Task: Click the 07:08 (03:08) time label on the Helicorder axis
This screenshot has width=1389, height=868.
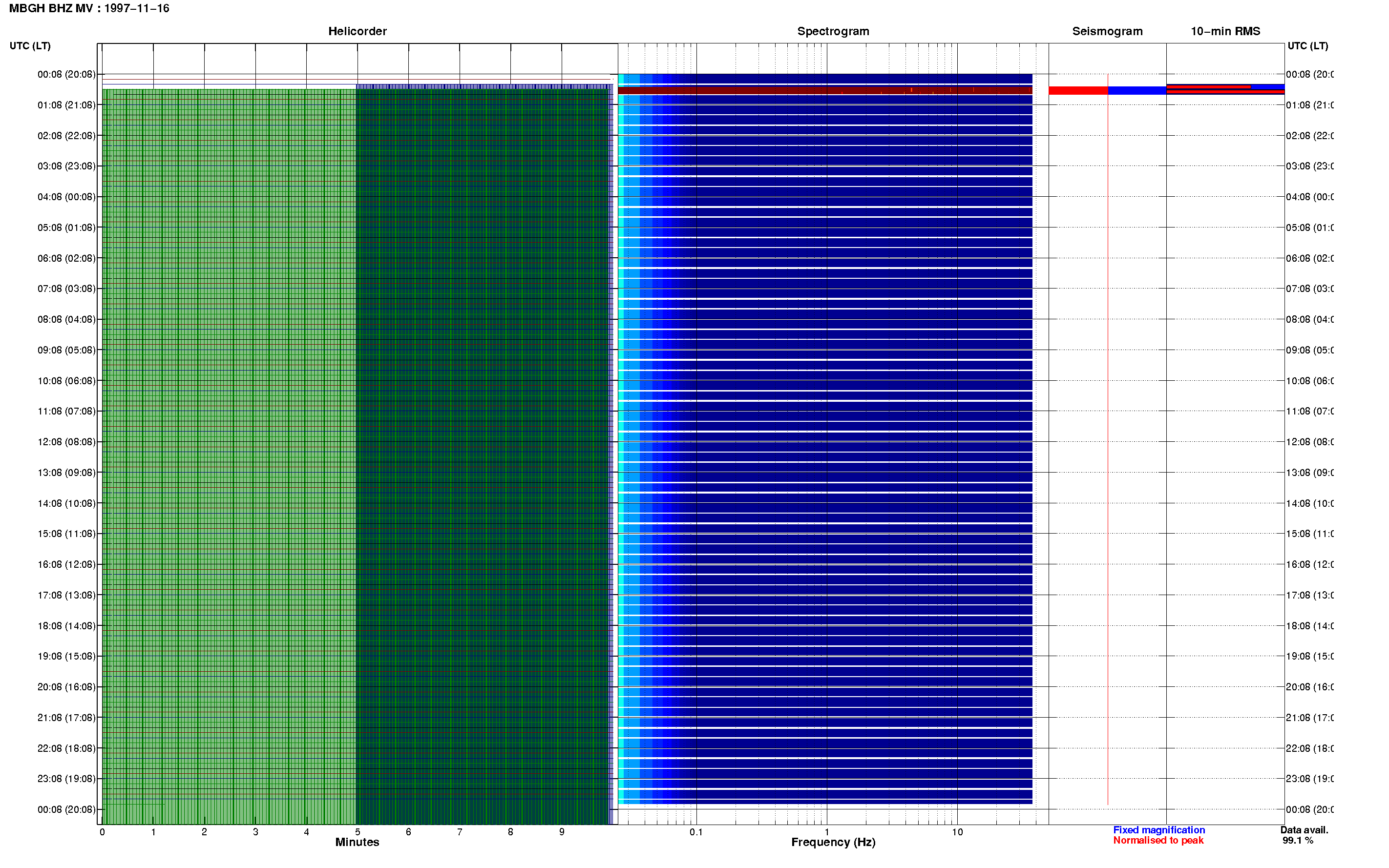Action: click(x=66, y=289)
